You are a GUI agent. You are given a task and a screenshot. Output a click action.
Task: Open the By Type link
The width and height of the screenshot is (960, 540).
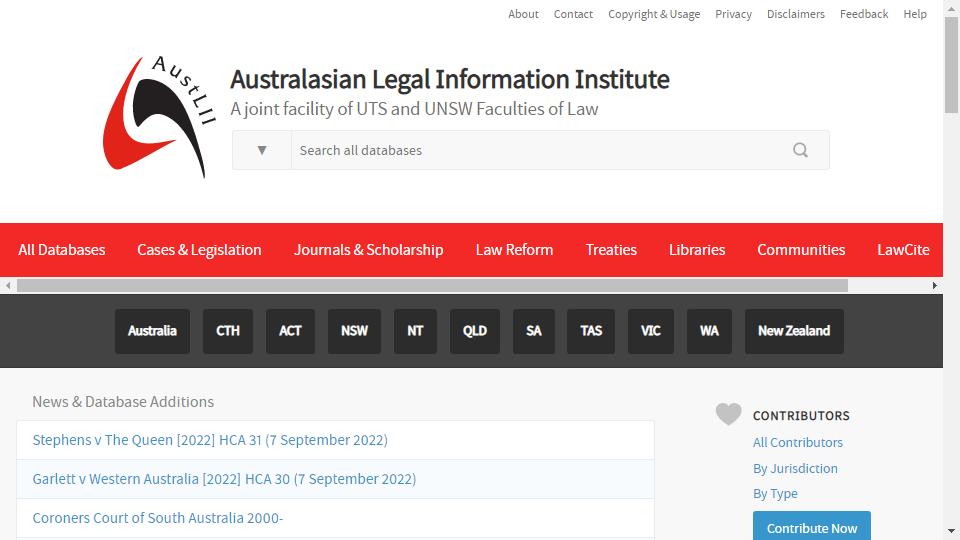[775, 493]
